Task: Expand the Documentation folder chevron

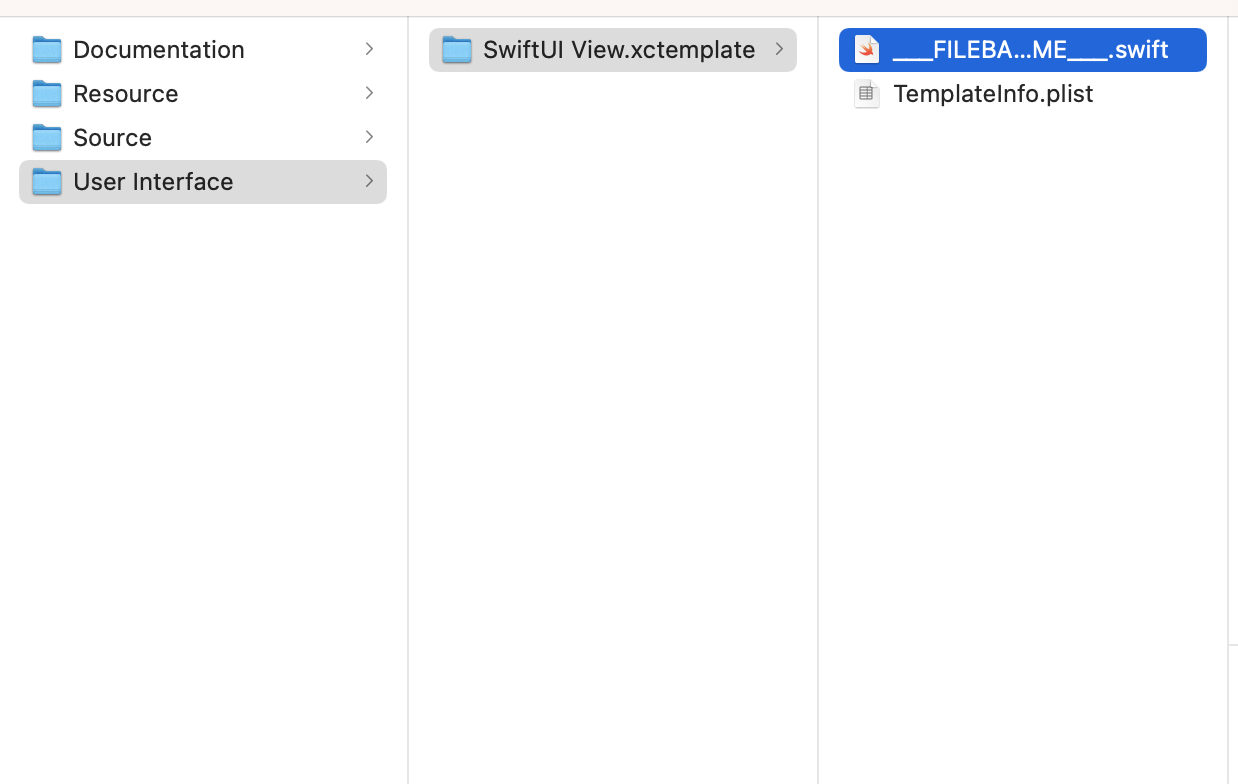Action: click(x=369, y=49)
